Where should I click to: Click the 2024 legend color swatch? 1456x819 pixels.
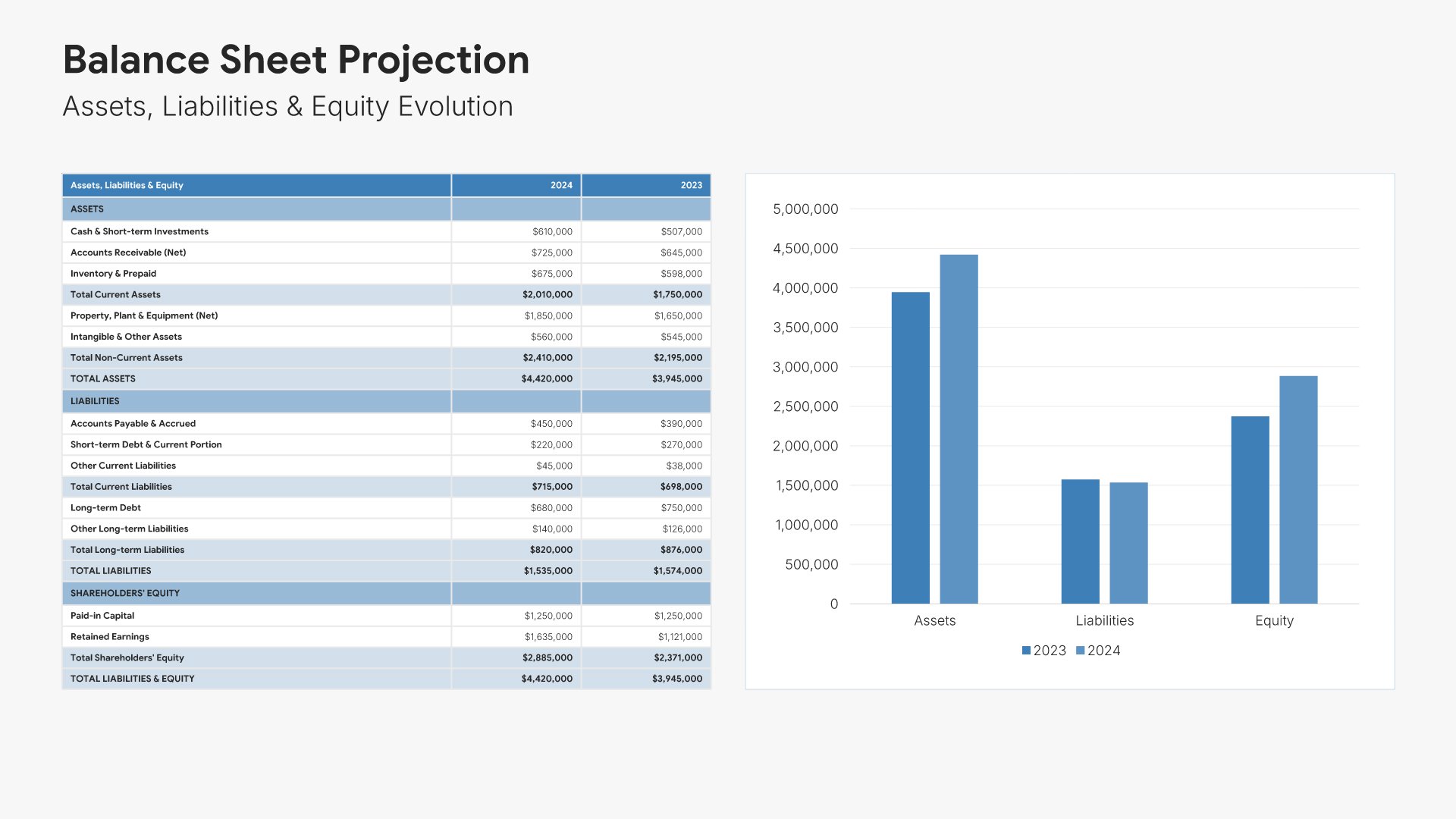(x=1080, y=651)
